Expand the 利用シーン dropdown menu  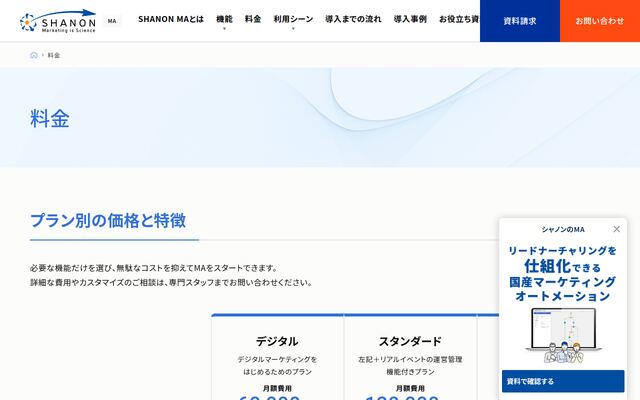(x=293, y=19)
